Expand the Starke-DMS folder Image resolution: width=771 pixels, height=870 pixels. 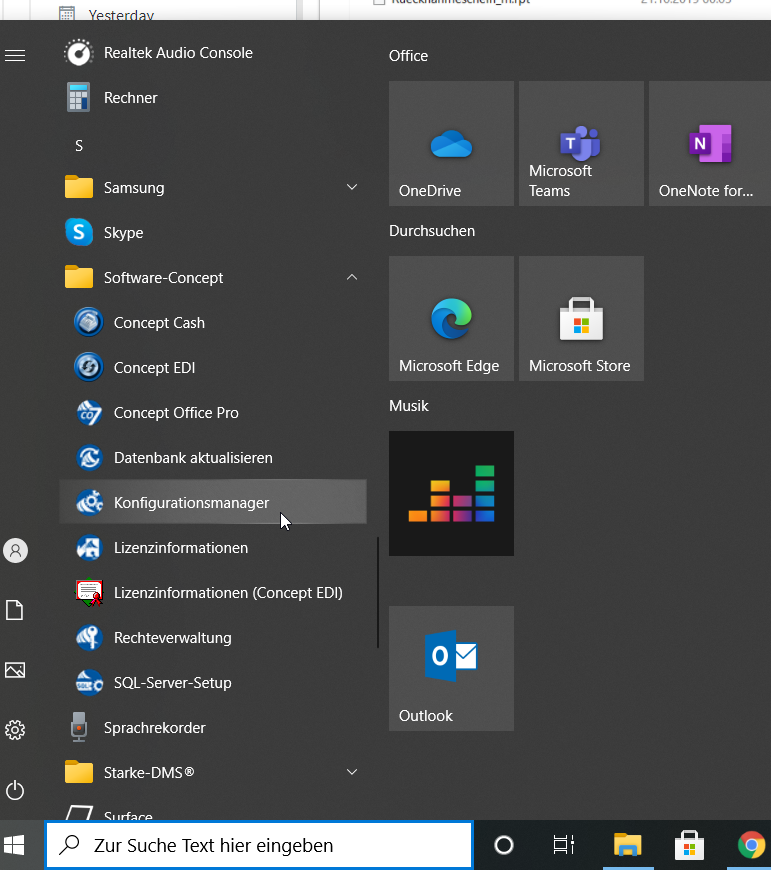(351, 773)
